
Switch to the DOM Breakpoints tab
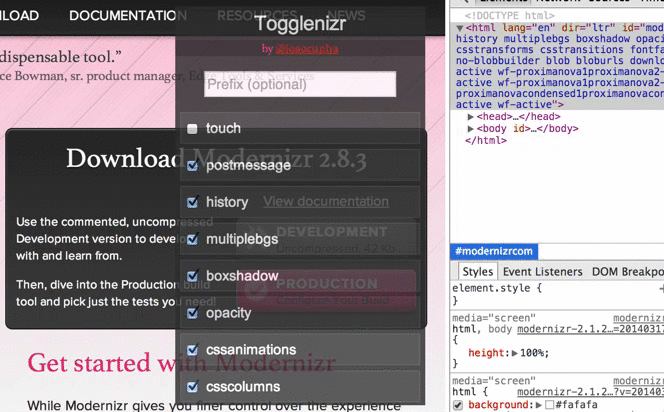[x=628, y=271]
